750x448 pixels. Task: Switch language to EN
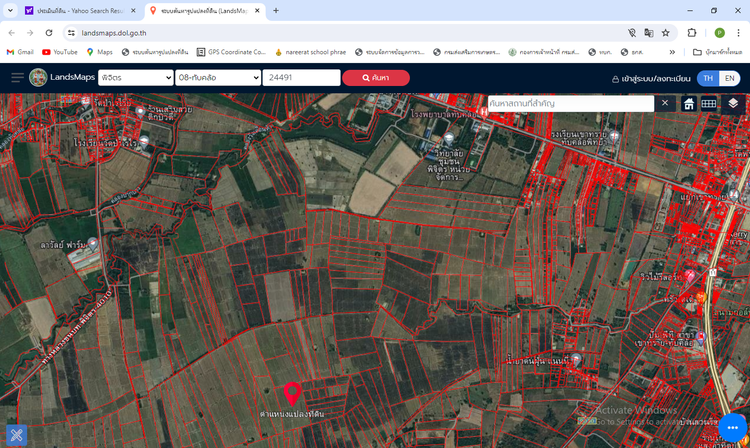(731, 78)
